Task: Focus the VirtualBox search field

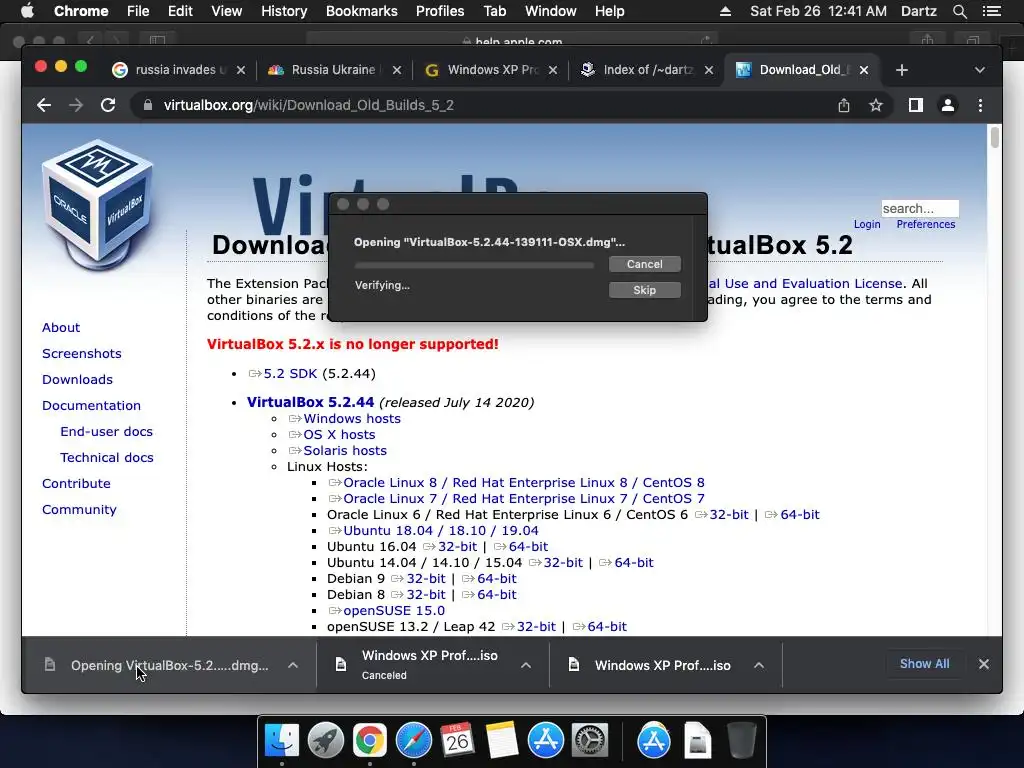Action: 920,208
